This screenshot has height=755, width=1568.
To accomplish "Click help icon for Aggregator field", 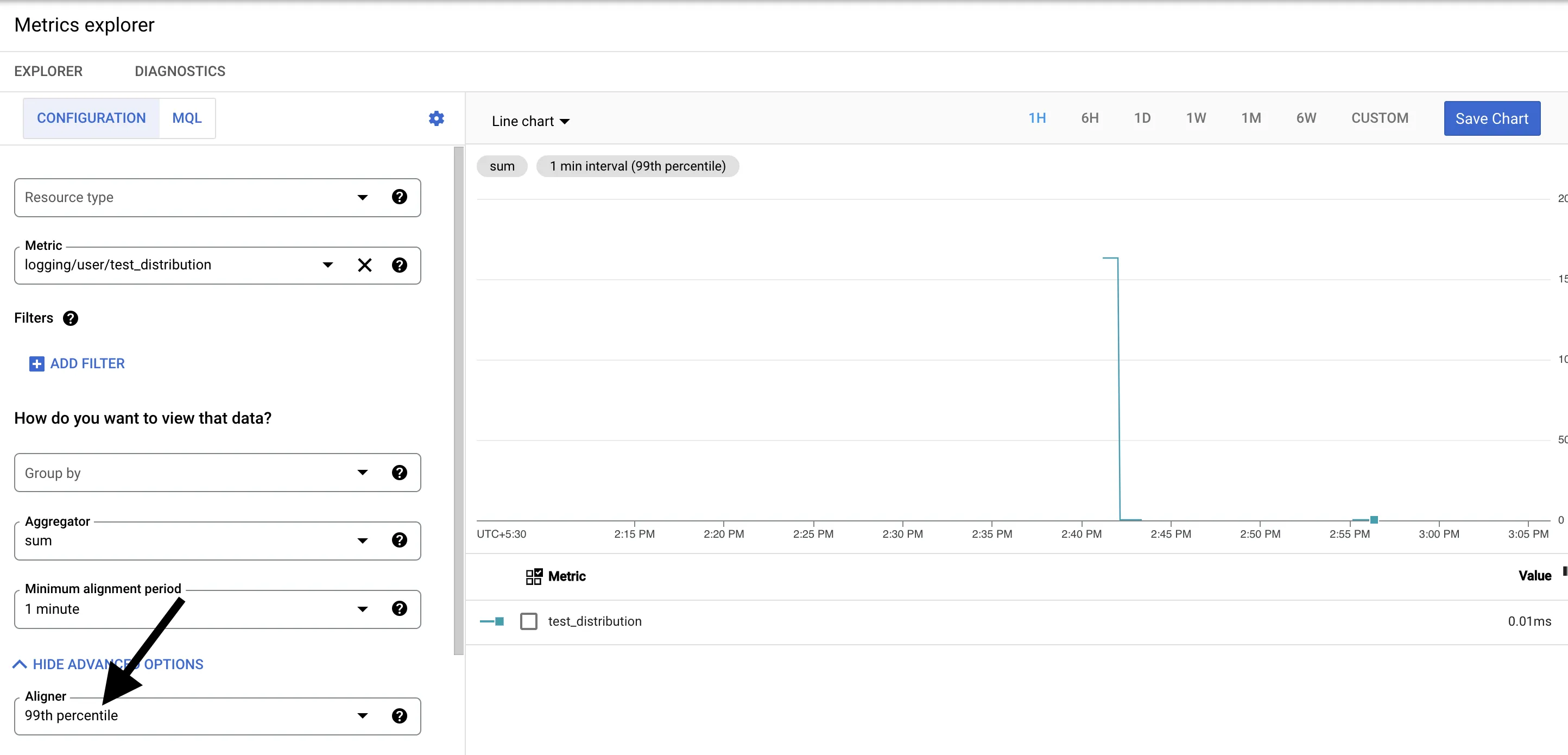I will tap(399, 540).
